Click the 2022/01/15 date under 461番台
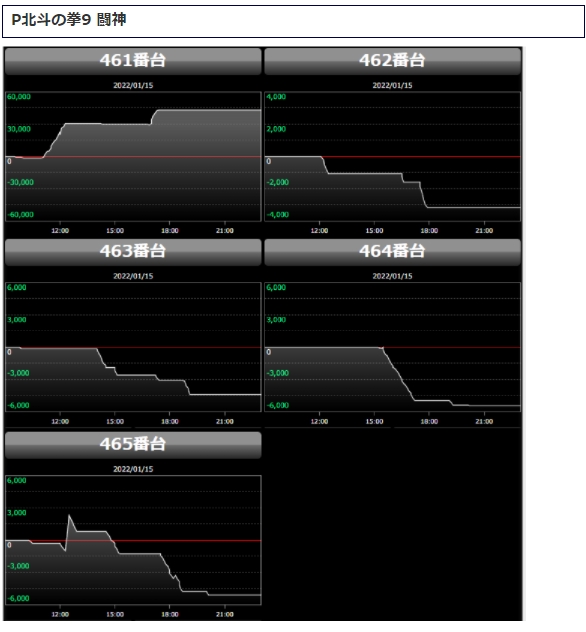 pos(133,85)
